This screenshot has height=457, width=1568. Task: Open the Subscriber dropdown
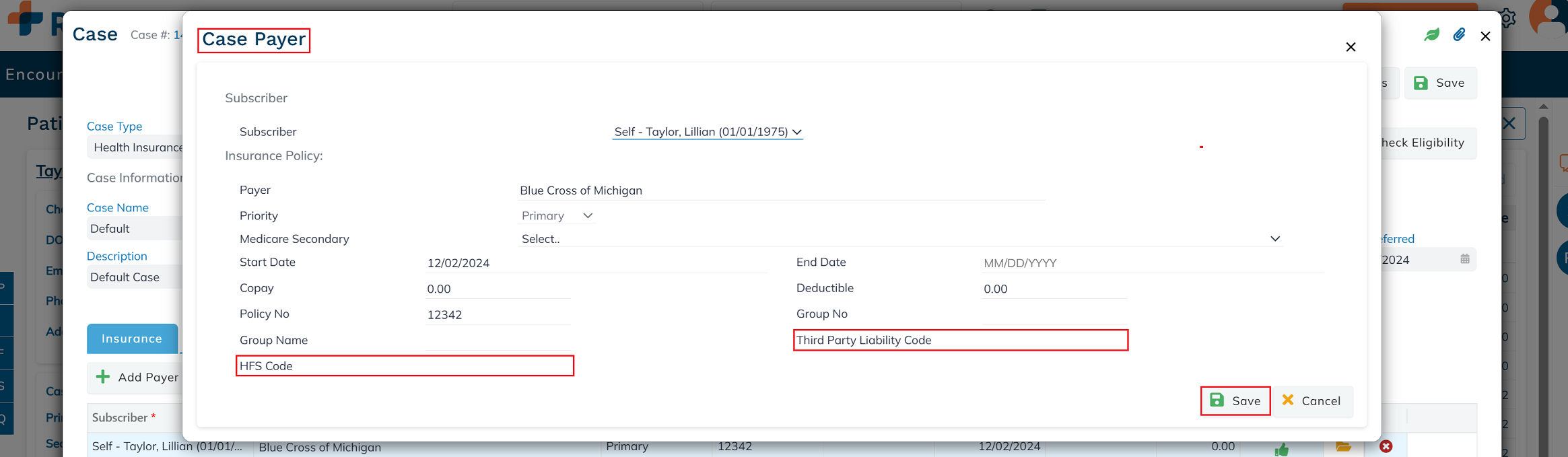708,132
